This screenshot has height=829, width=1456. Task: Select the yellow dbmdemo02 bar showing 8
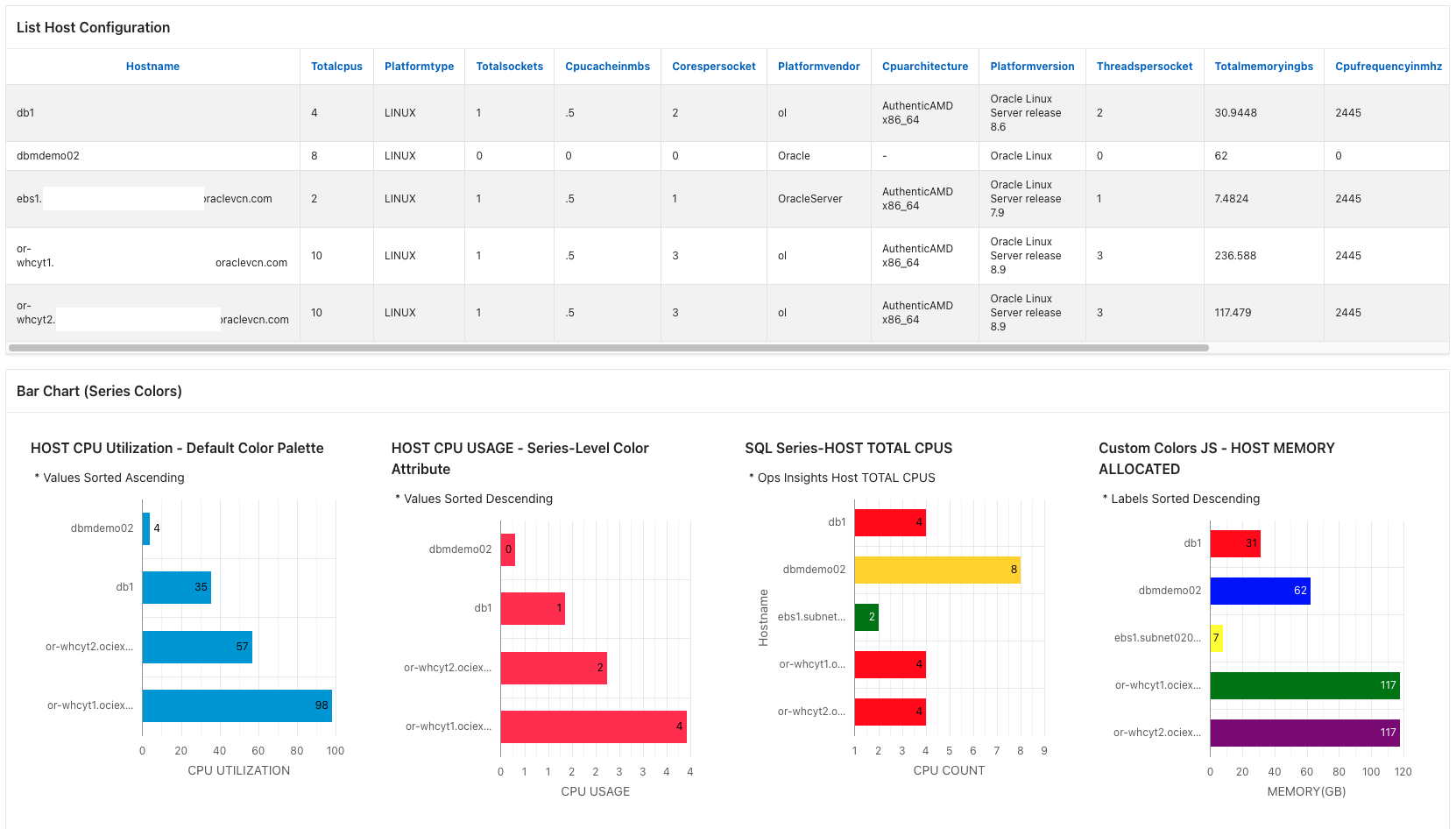pos(937,570)
